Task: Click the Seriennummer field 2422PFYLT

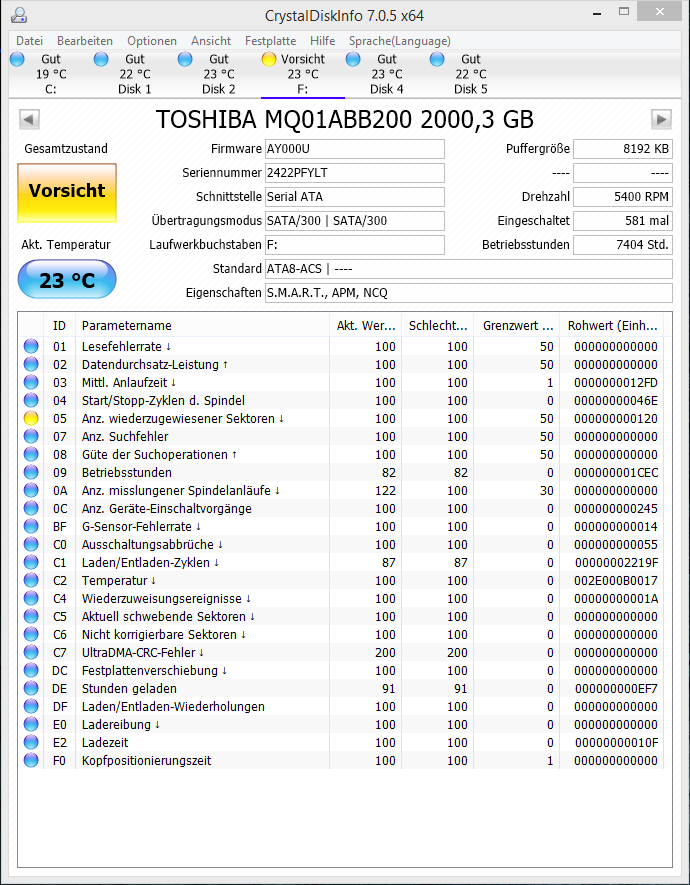Action: [x=355, y=173]
